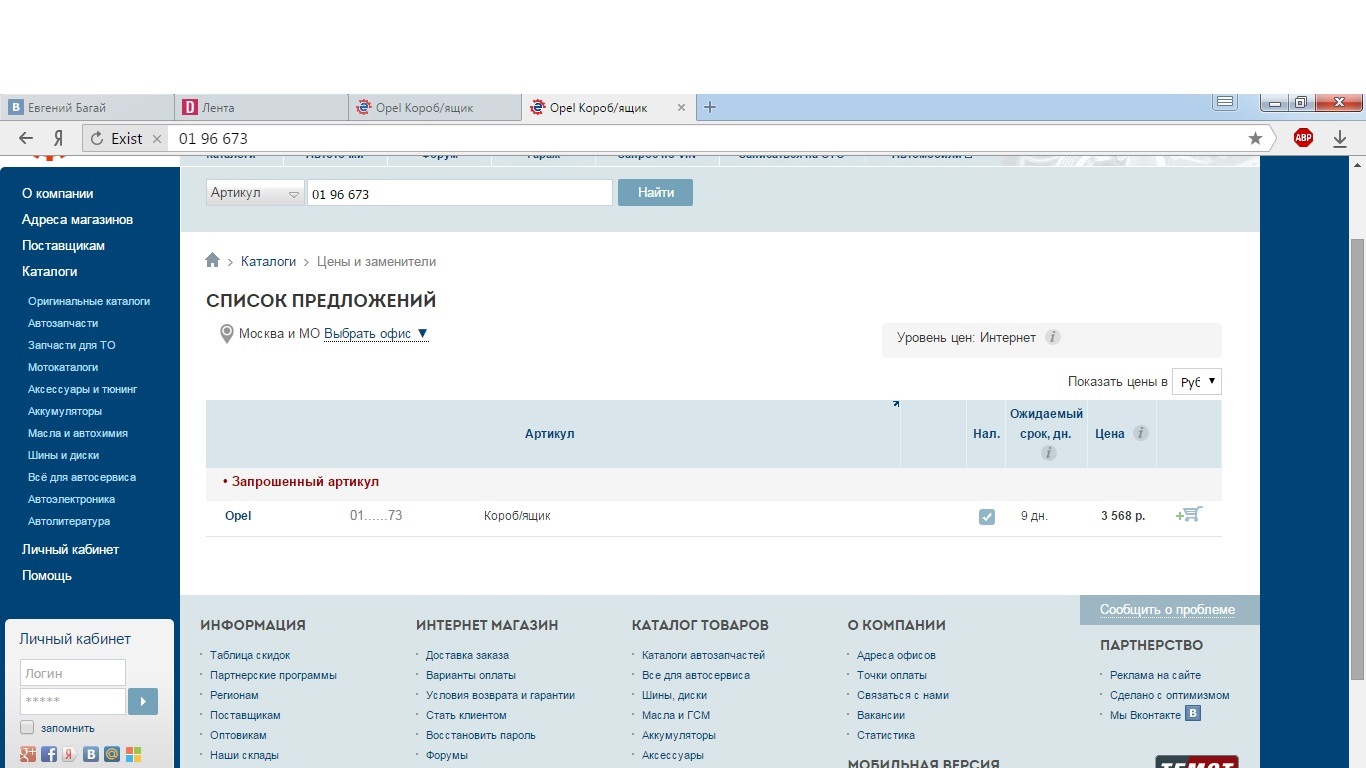Click the expand arrow above table header

pos(896,404)
